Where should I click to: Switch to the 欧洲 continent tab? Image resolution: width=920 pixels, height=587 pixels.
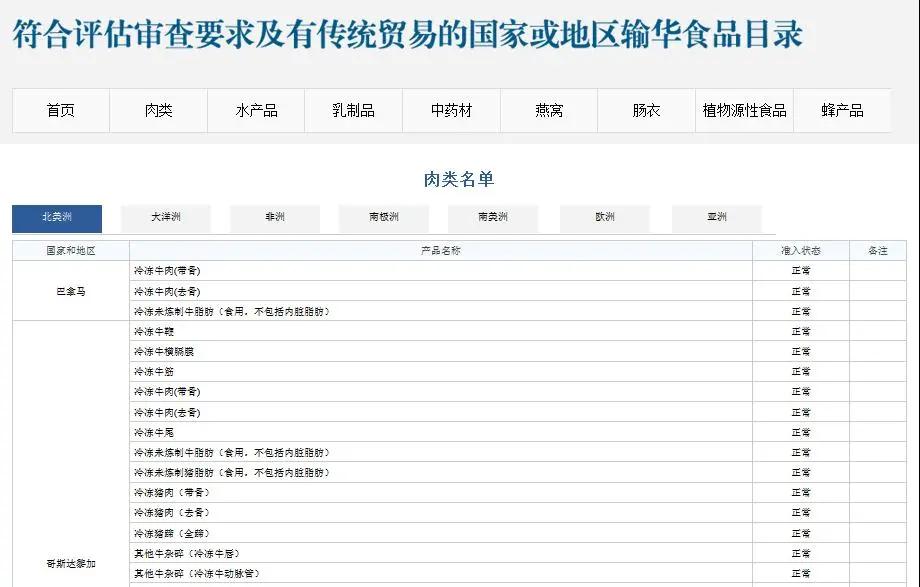(x=605, y=217)
